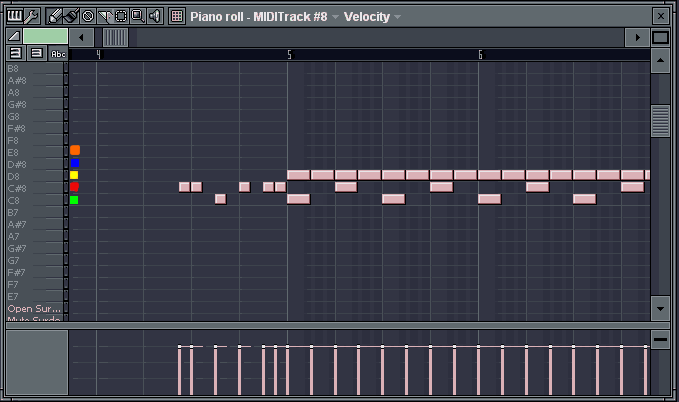The height and width of the screenshot is (402, 679).
Task: Click the right horizontal scroll arrow
Action: pyautogui.click(x=637, y=37)
